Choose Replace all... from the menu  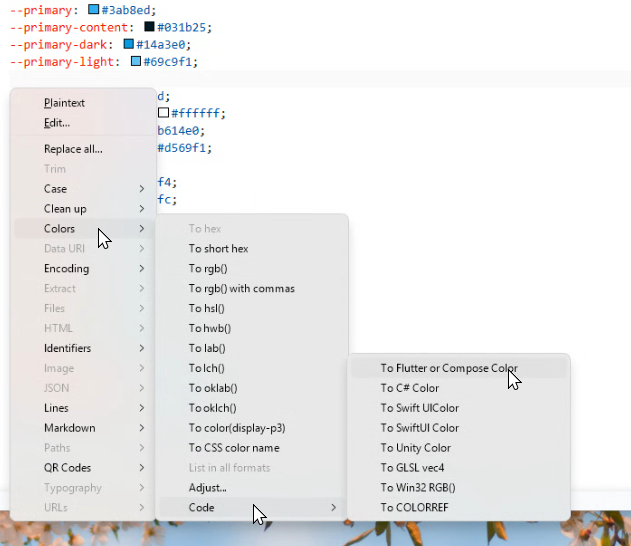point(73,149)
